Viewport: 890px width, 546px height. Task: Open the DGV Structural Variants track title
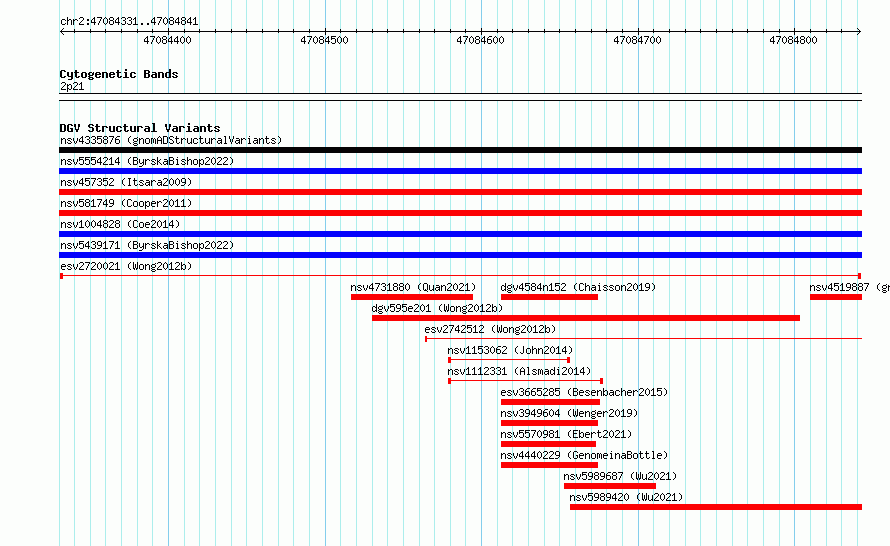140,128
